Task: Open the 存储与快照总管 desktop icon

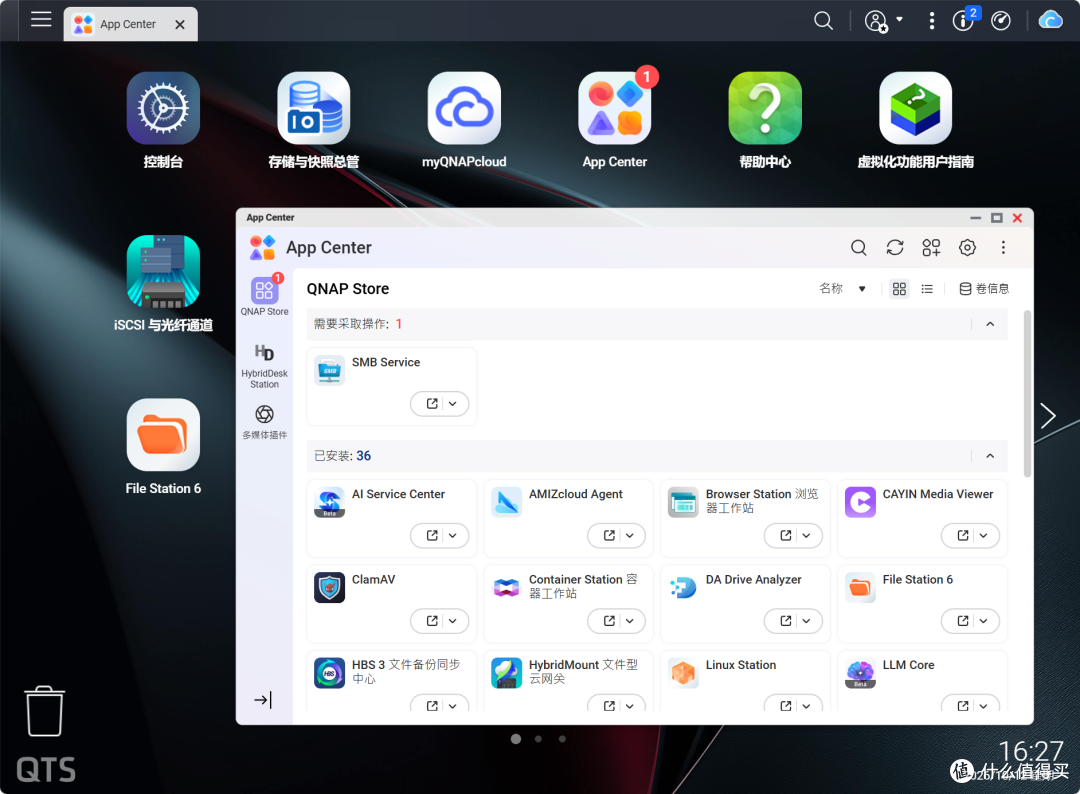Action: pos(313,108)
